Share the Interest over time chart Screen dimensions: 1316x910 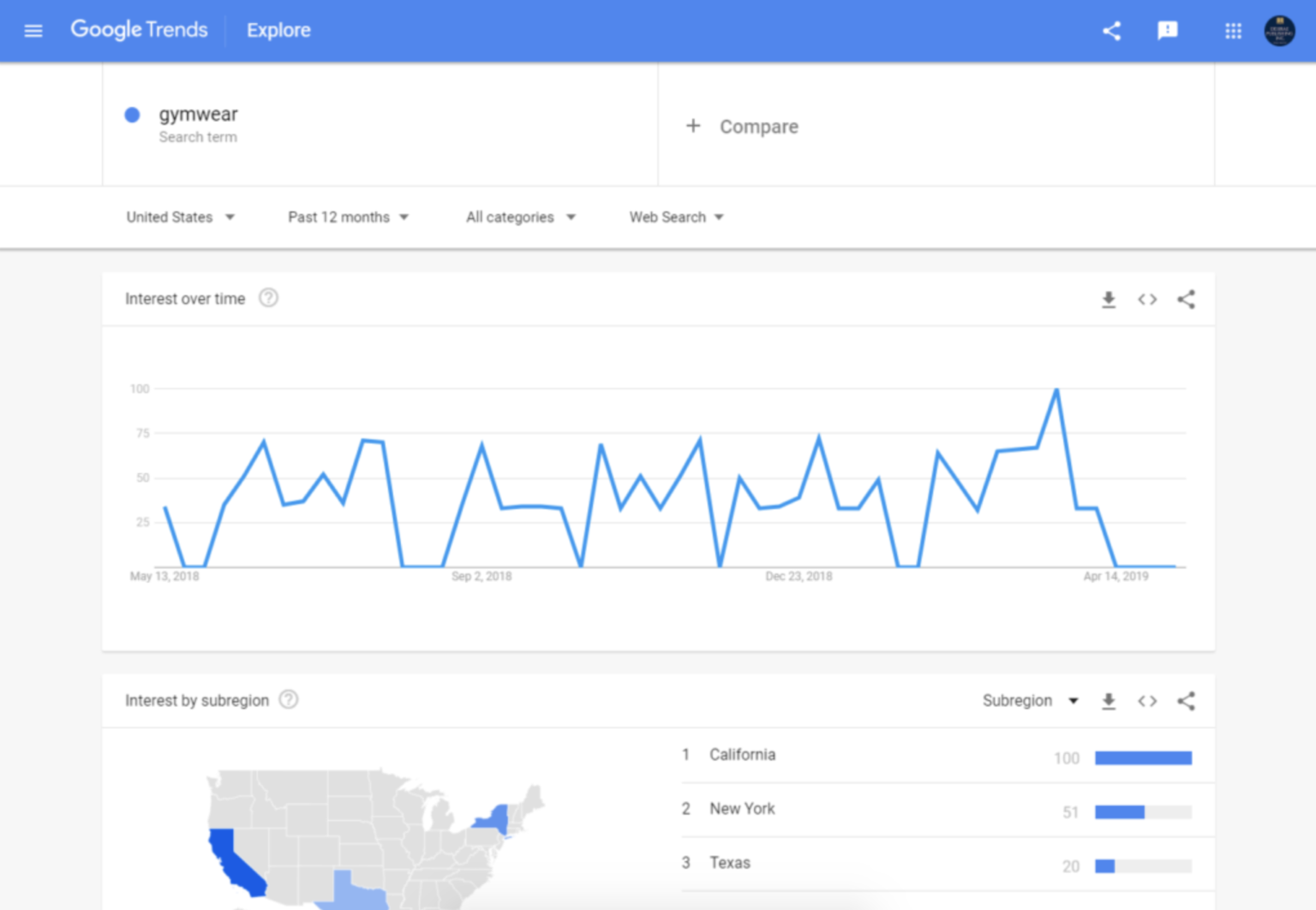click(1187, 299)
